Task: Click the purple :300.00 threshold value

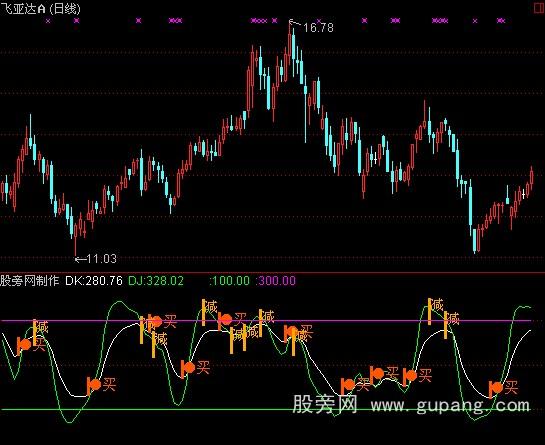Action: tap(276, 281)
